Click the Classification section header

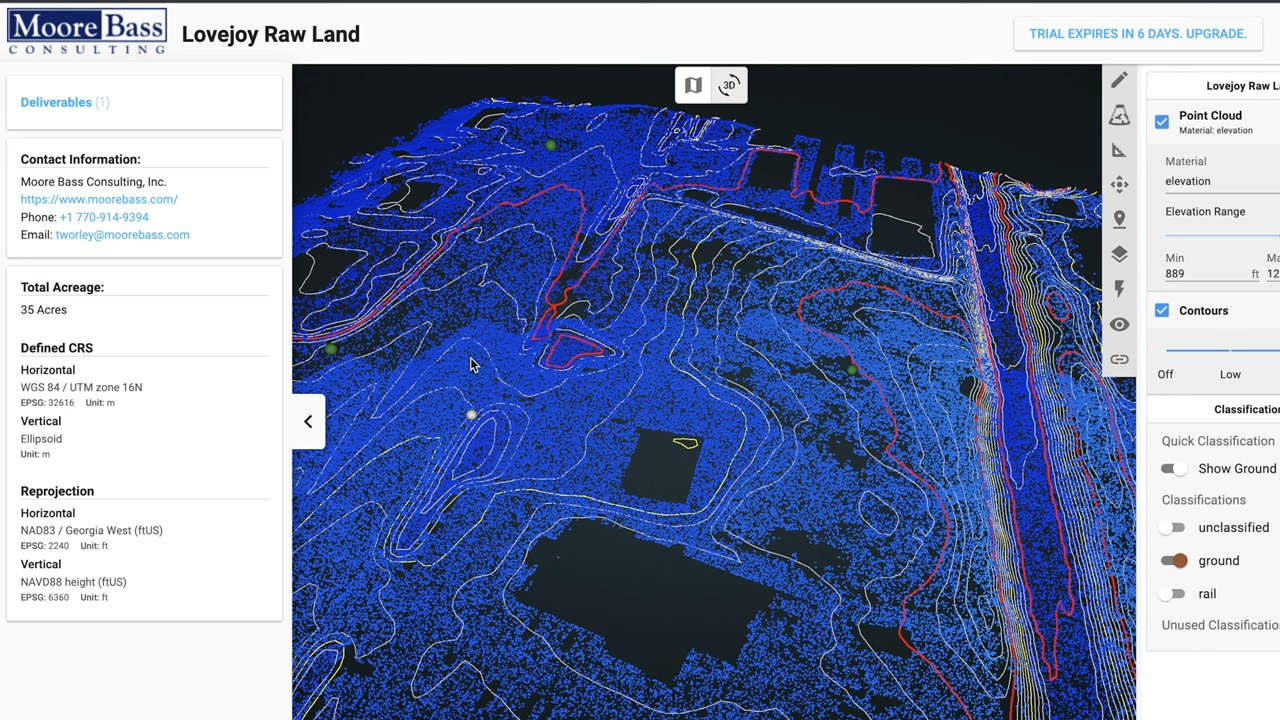(x=1246, y=409)
